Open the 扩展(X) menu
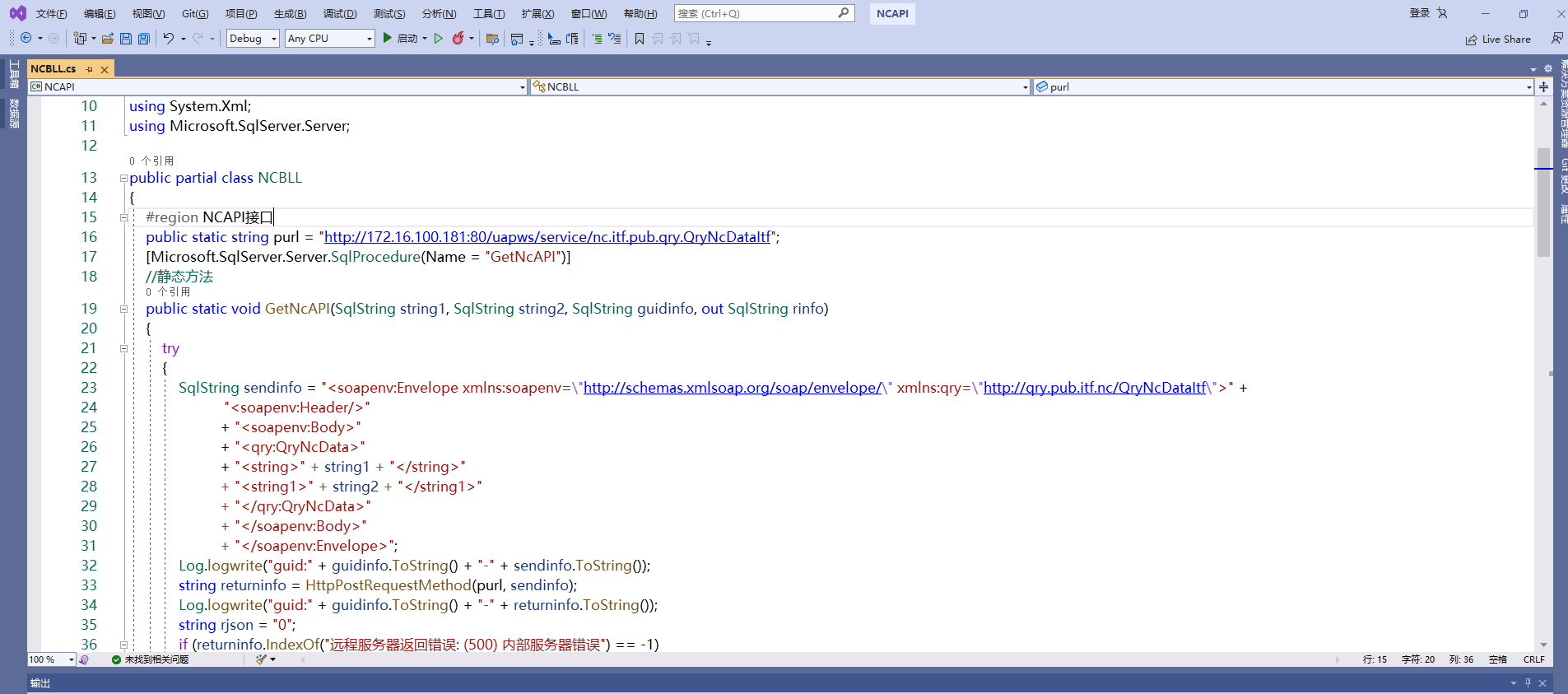 click(537, 13)
